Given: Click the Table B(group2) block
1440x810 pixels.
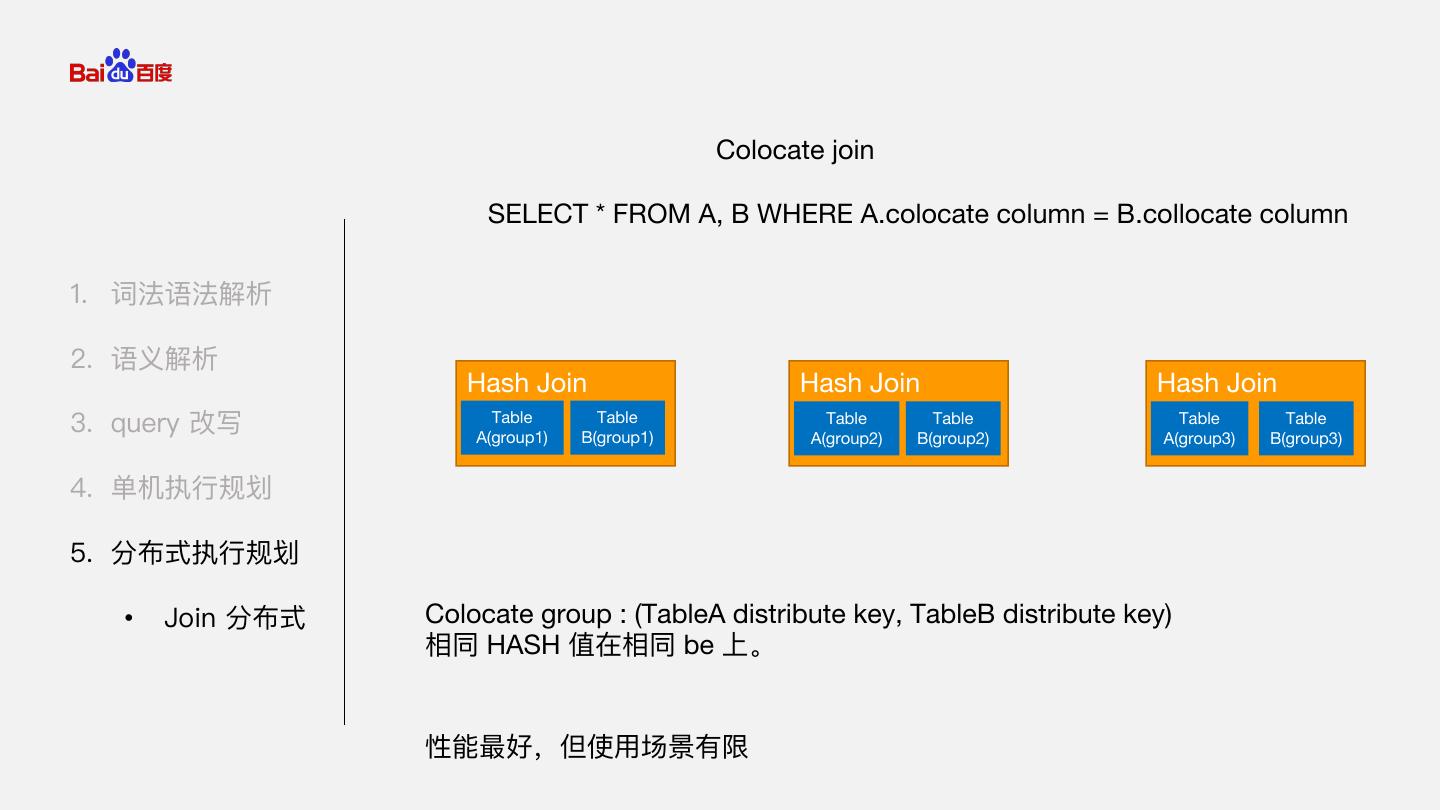Looking at the screenshot, I should (x=953, y=428).
